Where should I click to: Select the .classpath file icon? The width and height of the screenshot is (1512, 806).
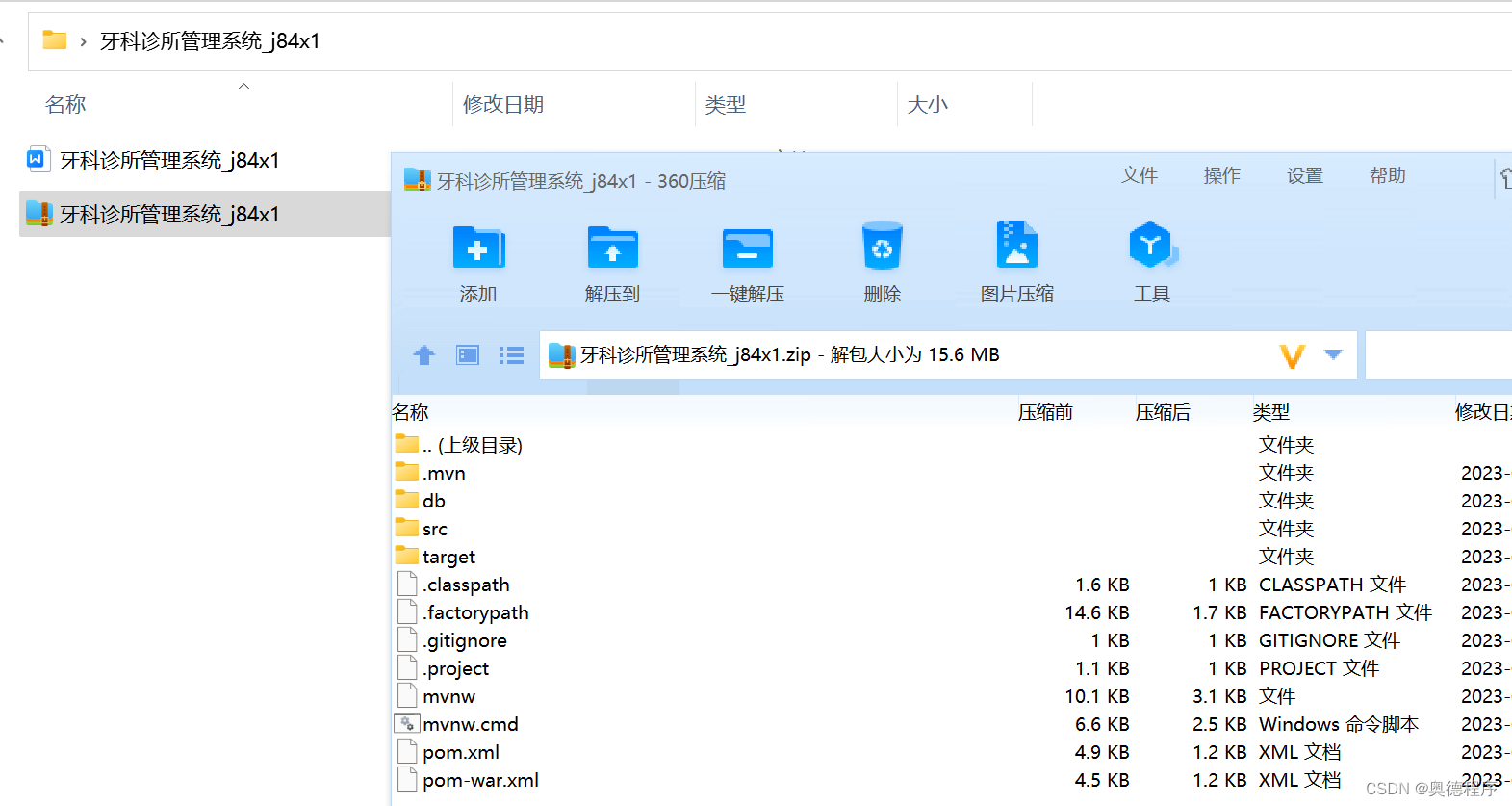tap(407, 584)
